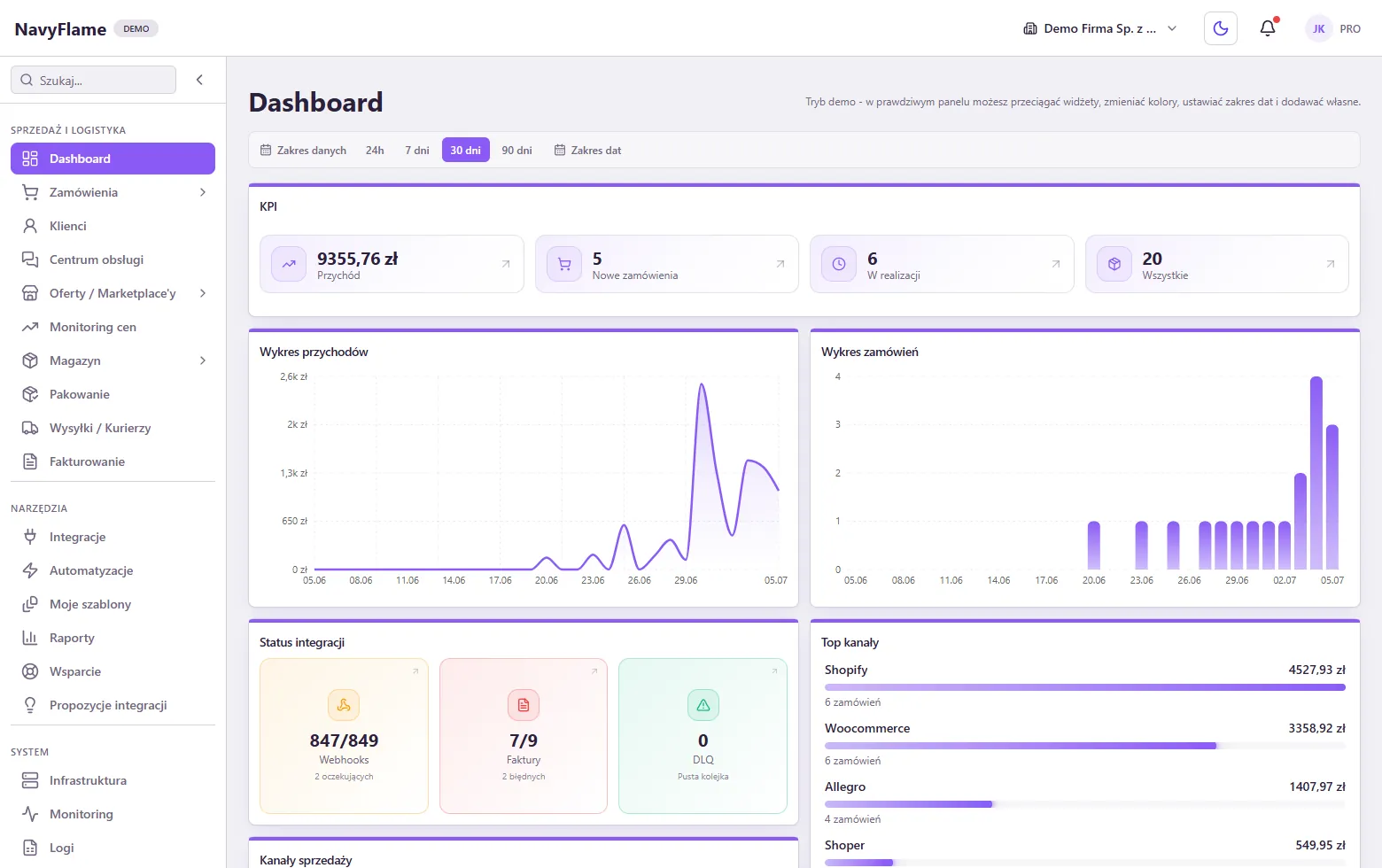This screenshot has width=1382, height=868.
Task: Open the Integracje menu item
Action: pos(113,537)
